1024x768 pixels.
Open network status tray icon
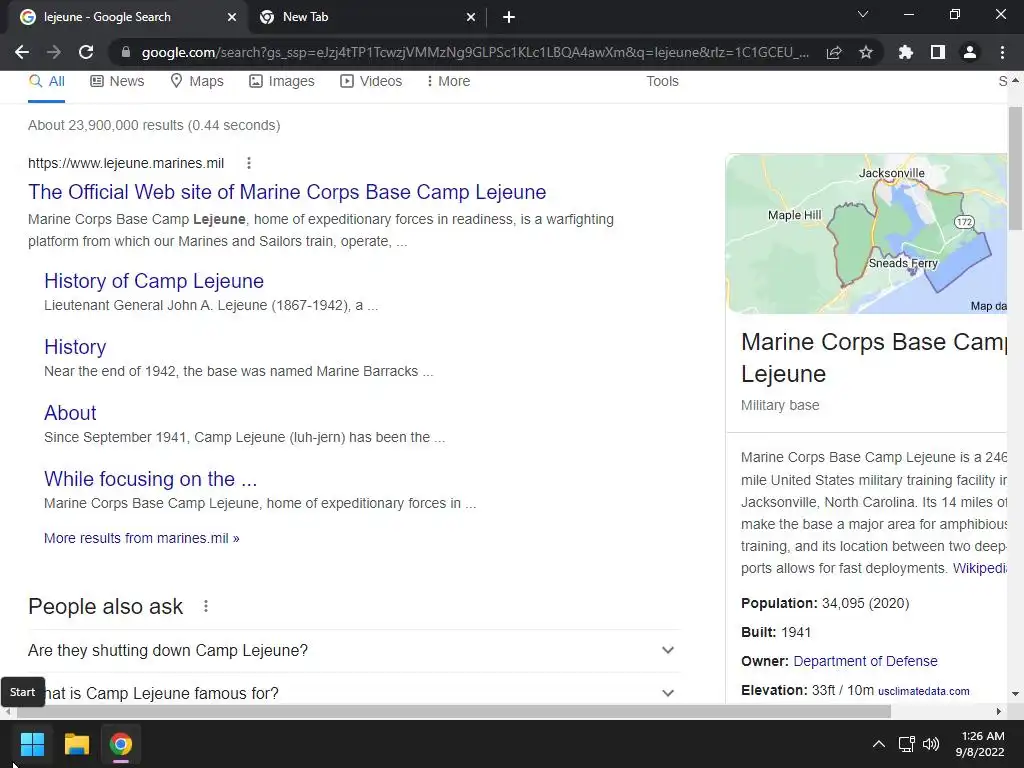point(906,744)
